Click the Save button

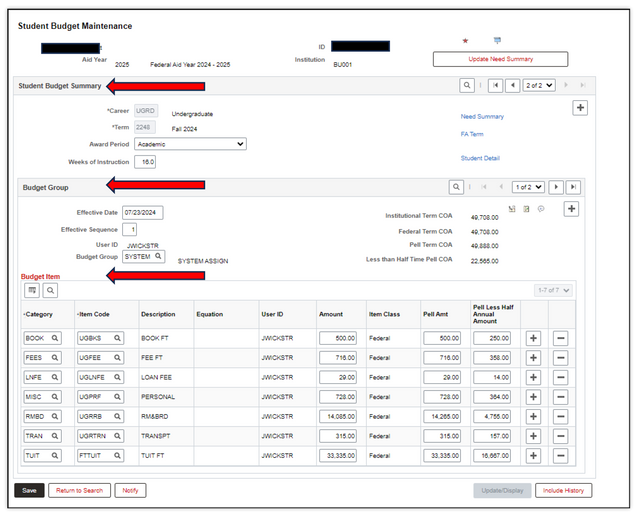[29, 490]
